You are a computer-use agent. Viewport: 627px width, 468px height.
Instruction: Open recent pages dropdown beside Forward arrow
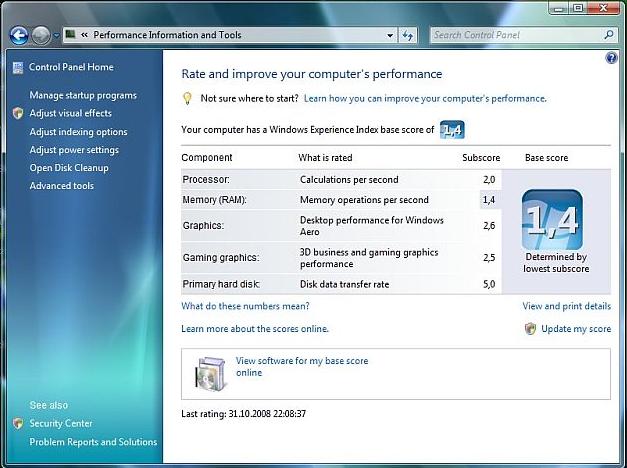[56, 36]
